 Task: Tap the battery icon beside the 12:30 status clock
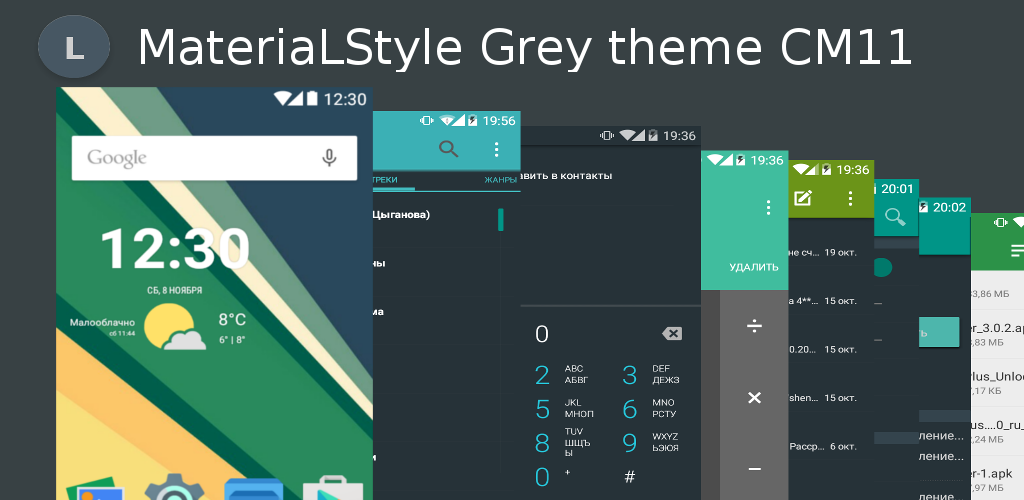tap(312, 99)
